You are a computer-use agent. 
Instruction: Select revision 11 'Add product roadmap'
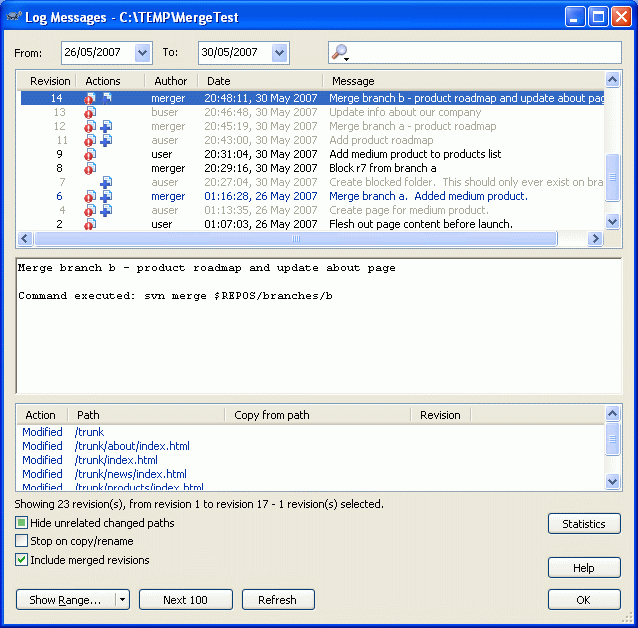coord(312,140)
